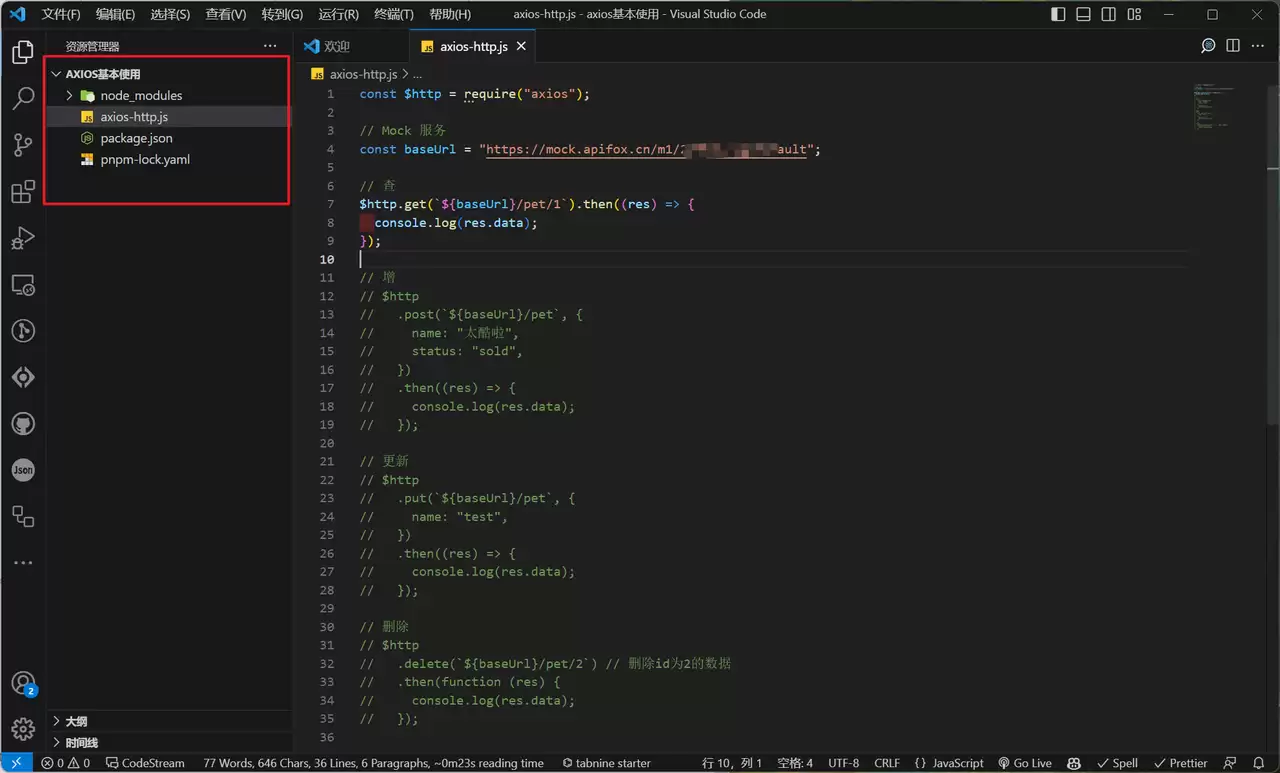Open the Search view in activity bar
This screenshot has height=773, width=1280.
point(23,99)
